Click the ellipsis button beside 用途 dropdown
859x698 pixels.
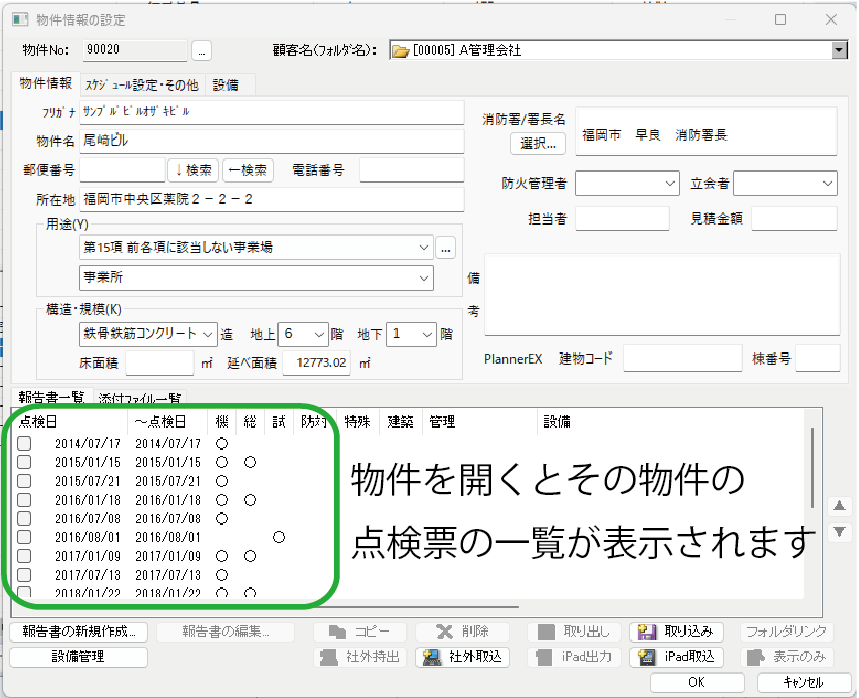[x=446, y=247]
